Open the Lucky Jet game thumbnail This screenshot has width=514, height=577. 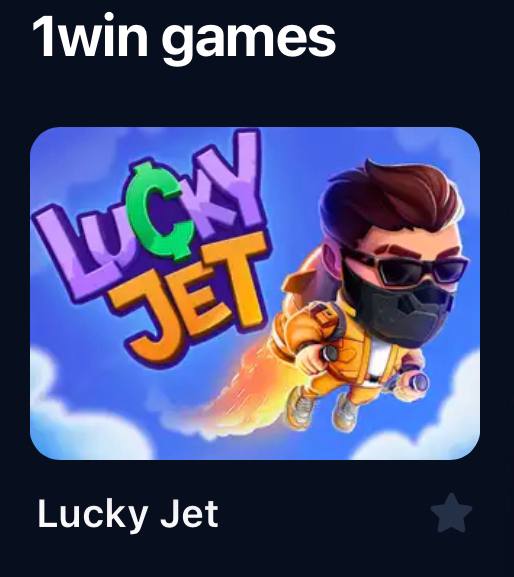pyautogui.click(x=255, y=293)
